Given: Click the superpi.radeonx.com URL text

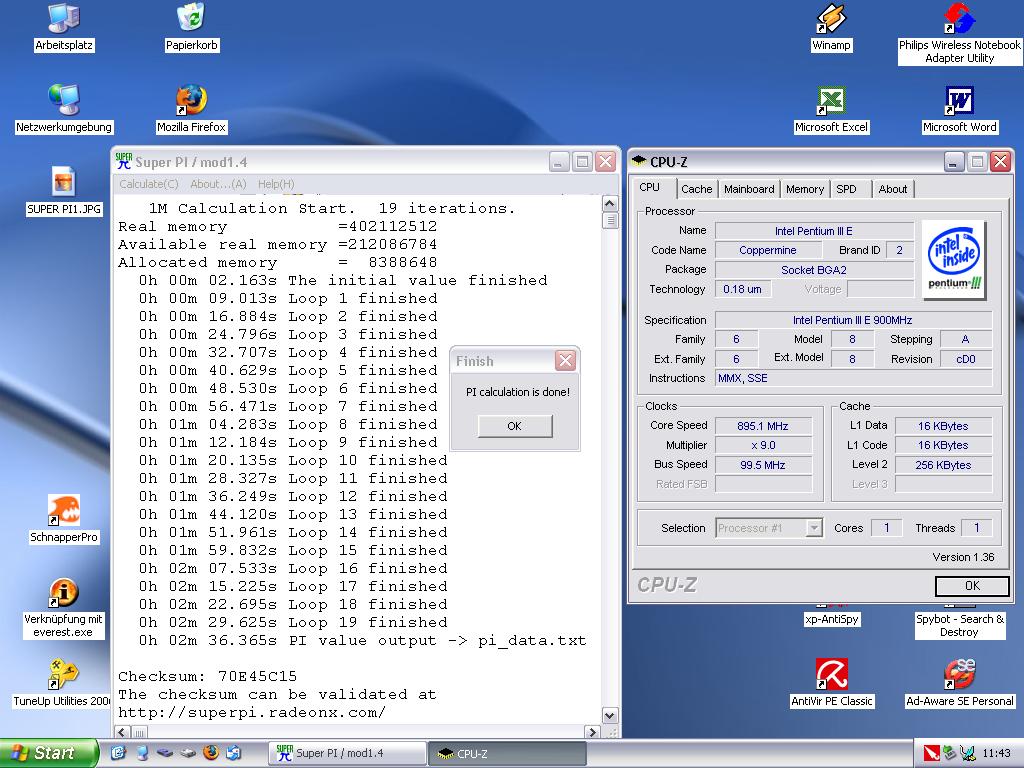Looking at the screenshot, I should coord(252,712).
